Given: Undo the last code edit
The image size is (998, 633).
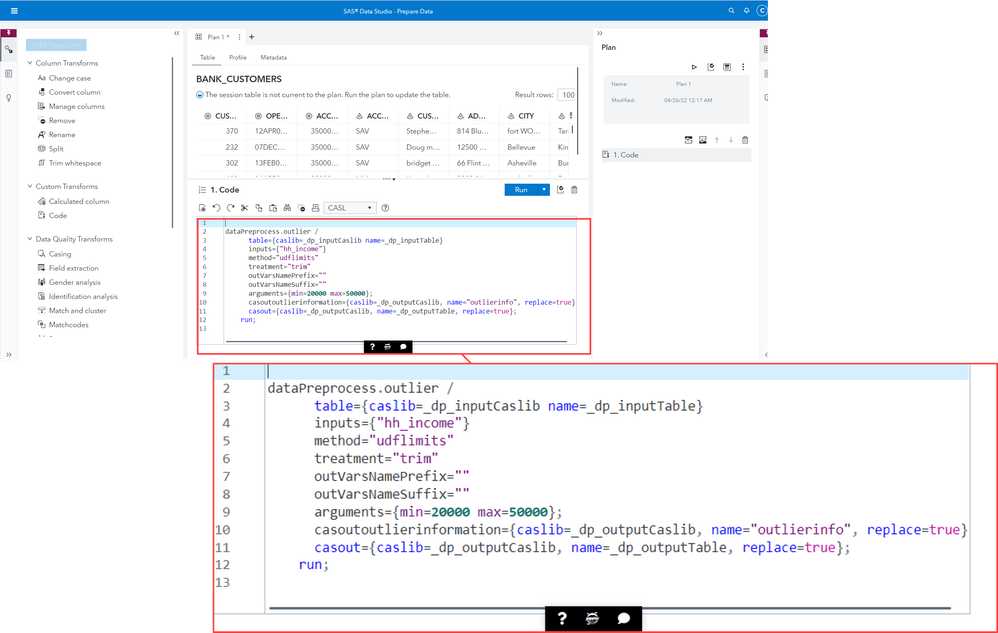Looking at the screenshot, I should pos(216,208).
